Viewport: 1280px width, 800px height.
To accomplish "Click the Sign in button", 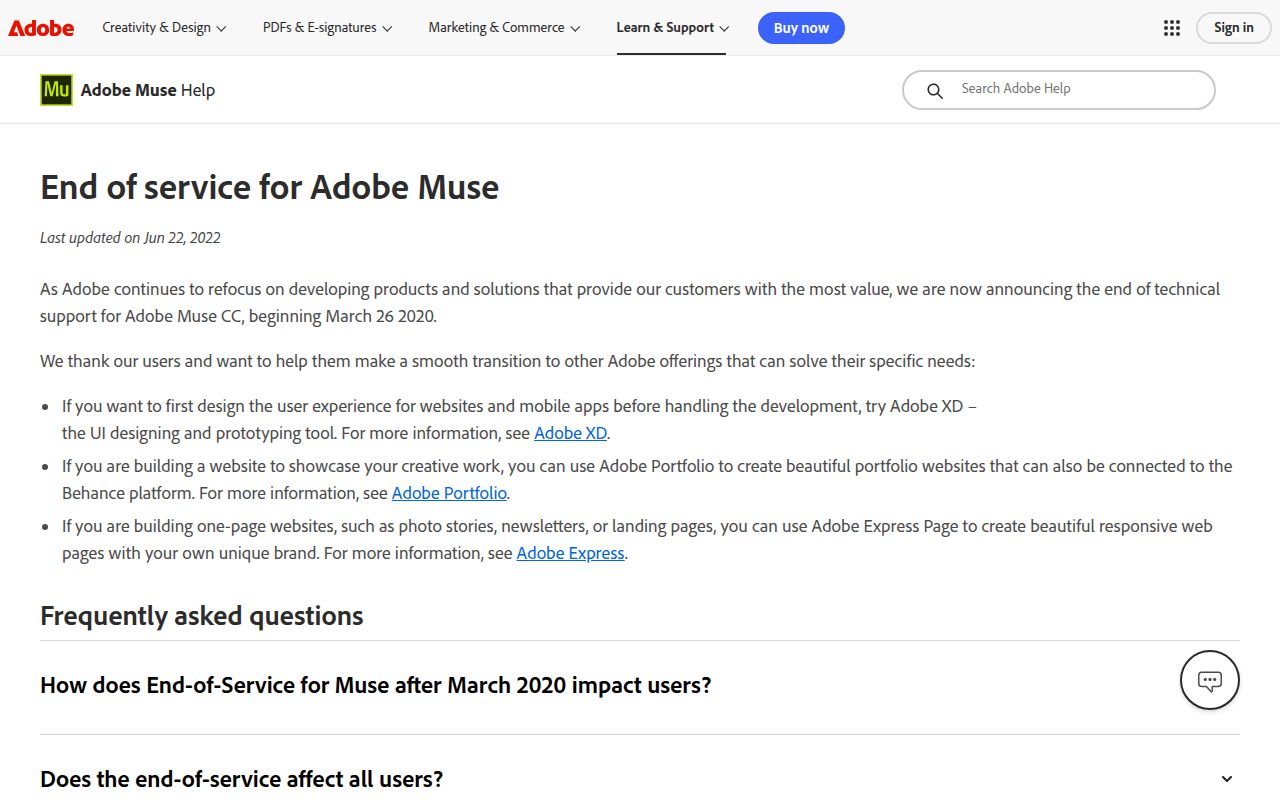I will point(1233,28).
